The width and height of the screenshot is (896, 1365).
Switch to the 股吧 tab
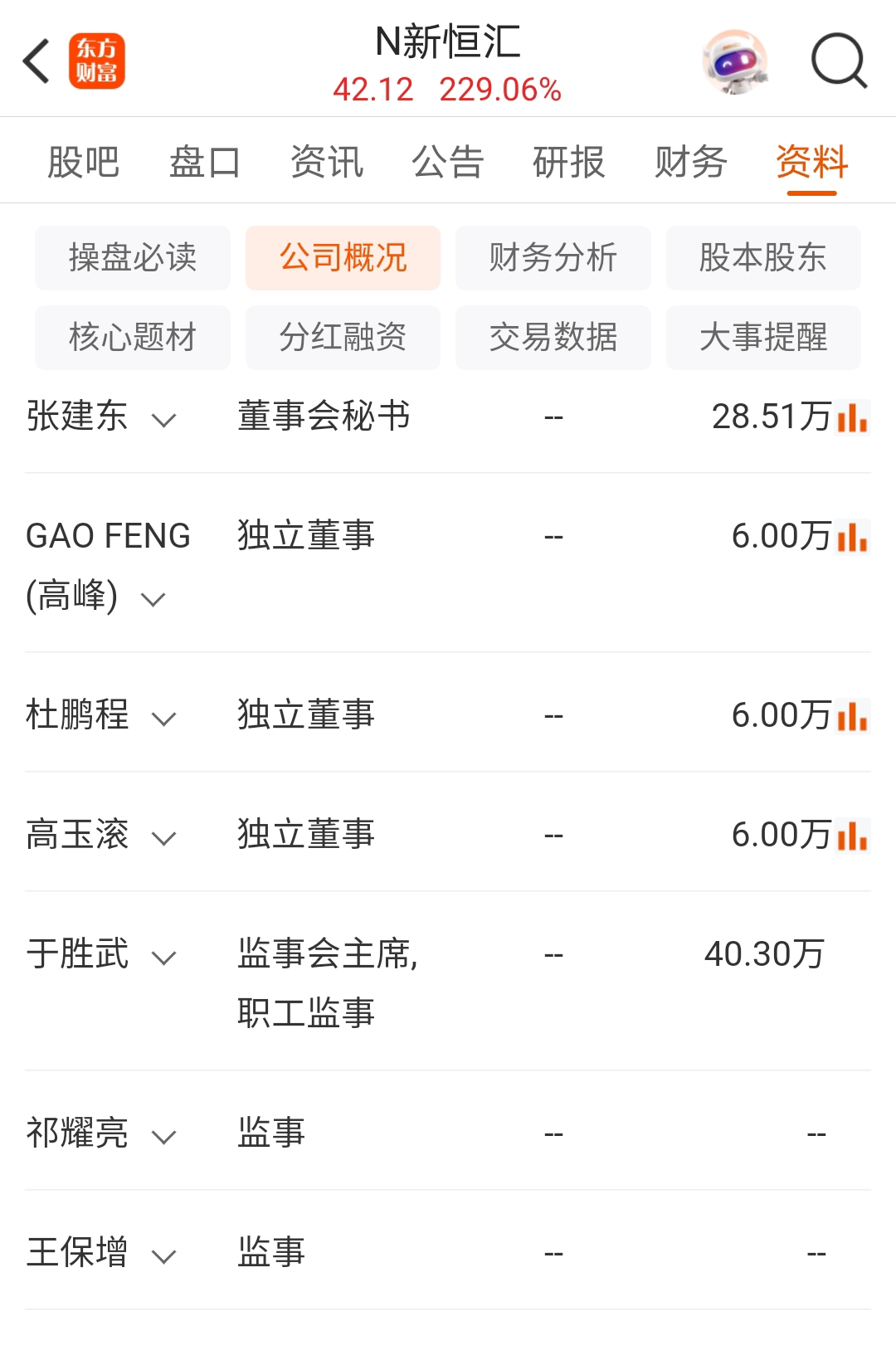coord(84,162)
